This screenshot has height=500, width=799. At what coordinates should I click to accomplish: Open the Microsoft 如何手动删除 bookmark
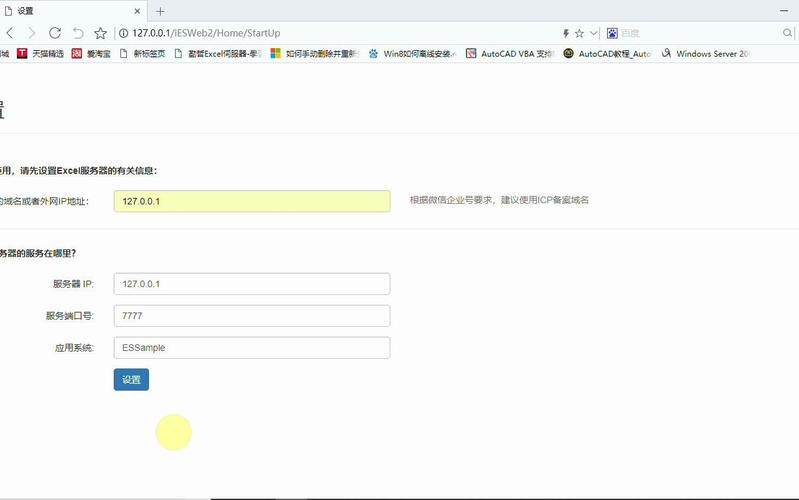point(315,54)
